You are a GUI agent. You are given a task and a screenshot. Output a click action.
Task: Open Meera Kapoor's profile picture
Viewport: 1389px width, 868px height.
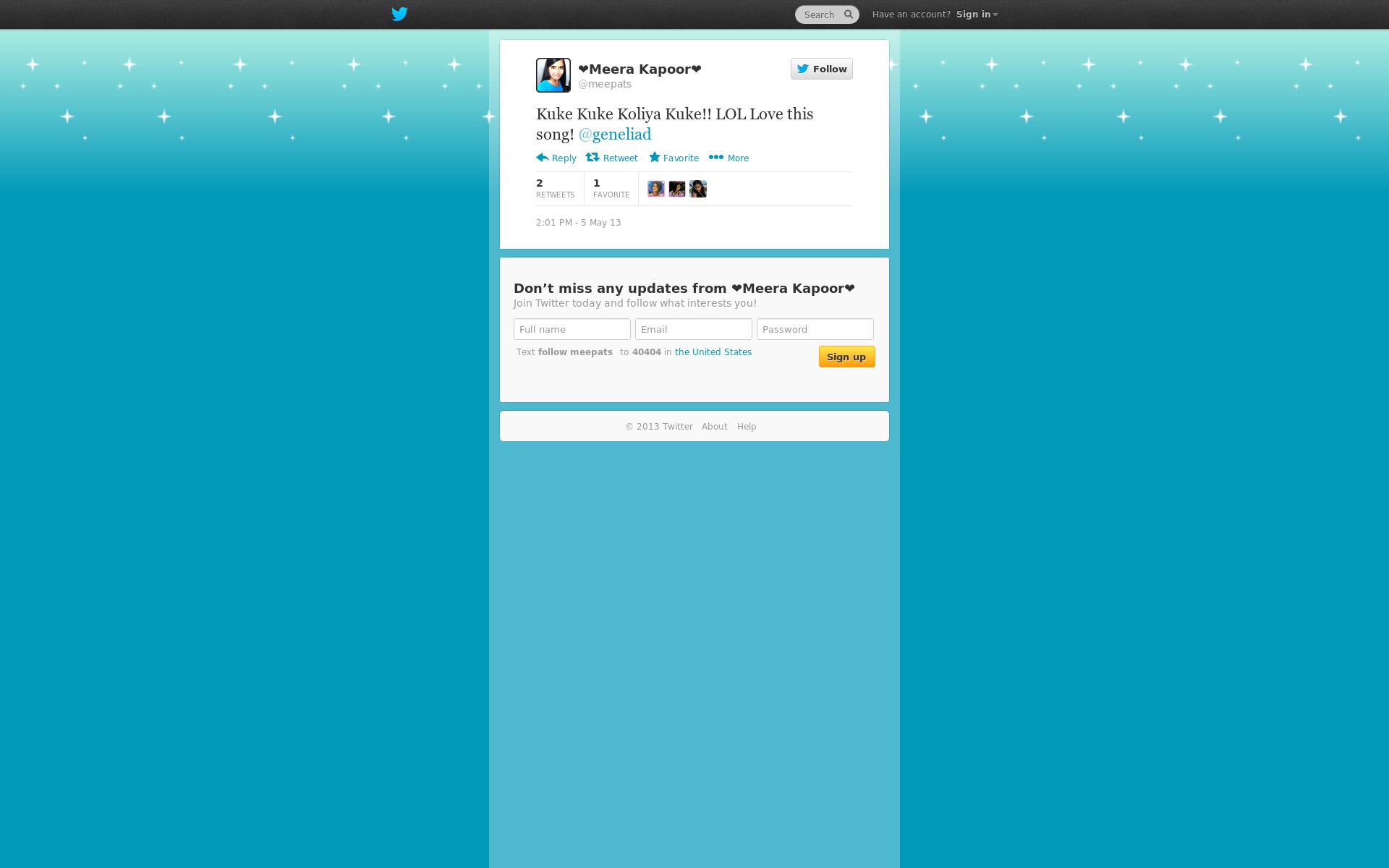coord(553,75)
